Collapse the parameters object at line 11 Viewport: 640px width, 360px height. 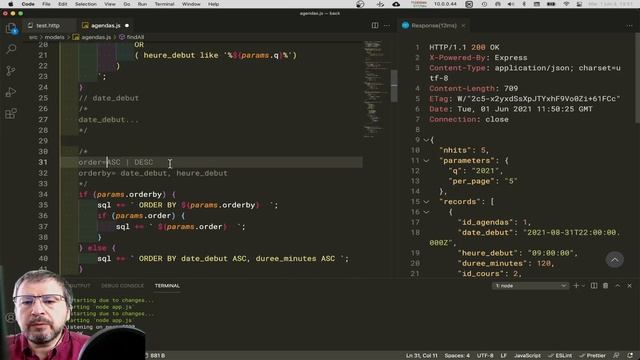pos(426,161)
